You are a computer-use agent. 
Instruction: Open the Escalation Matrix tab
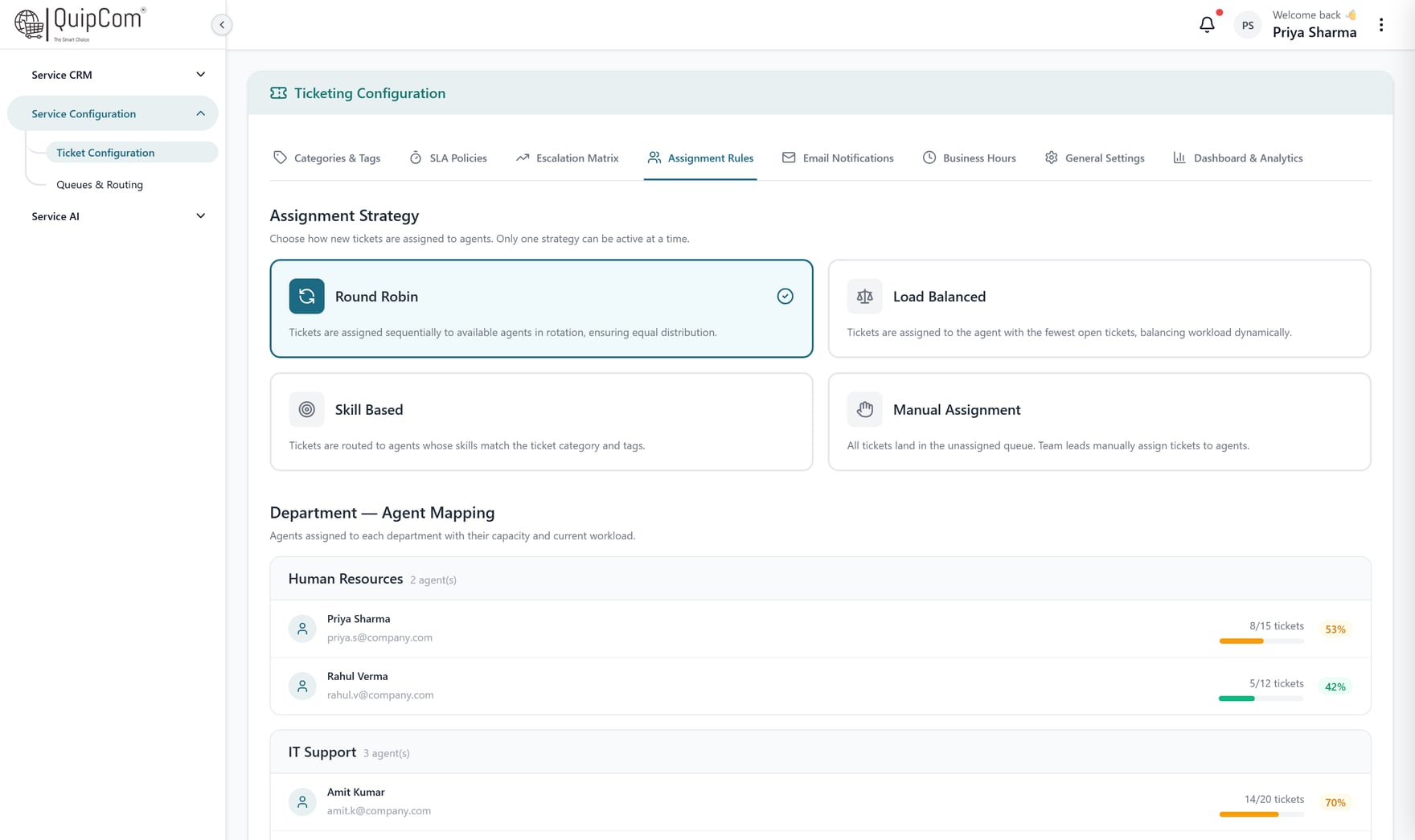tap(568, 158)
